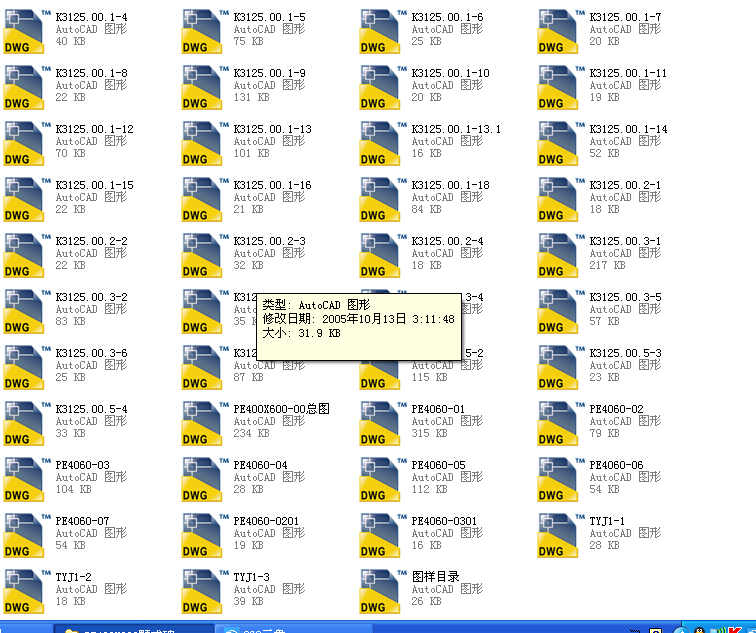Click the PE4060-05 file name
This screenshot has height=633, width=756.
click(x=438, y=465)
